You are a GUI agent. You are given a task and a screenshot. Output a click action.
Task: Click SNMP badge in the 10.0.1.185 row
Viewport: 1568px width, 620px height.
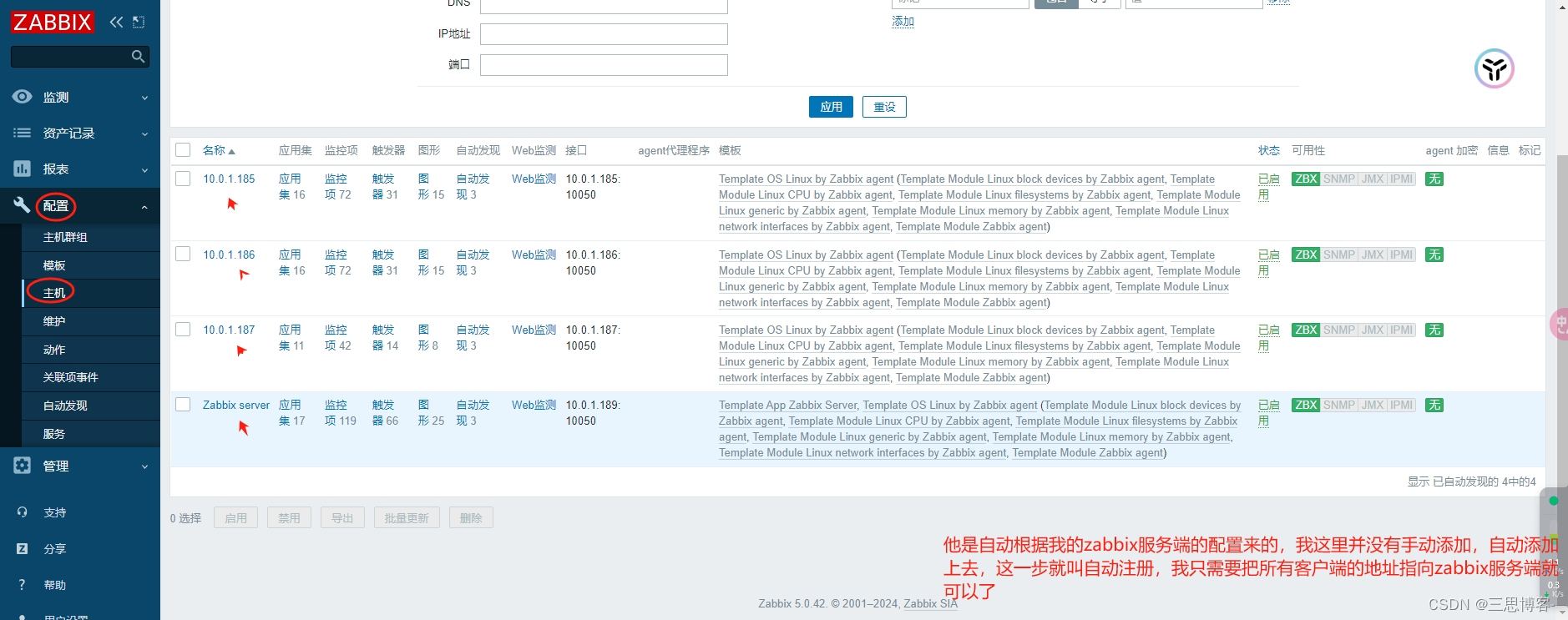click(x=1339, y=179)
